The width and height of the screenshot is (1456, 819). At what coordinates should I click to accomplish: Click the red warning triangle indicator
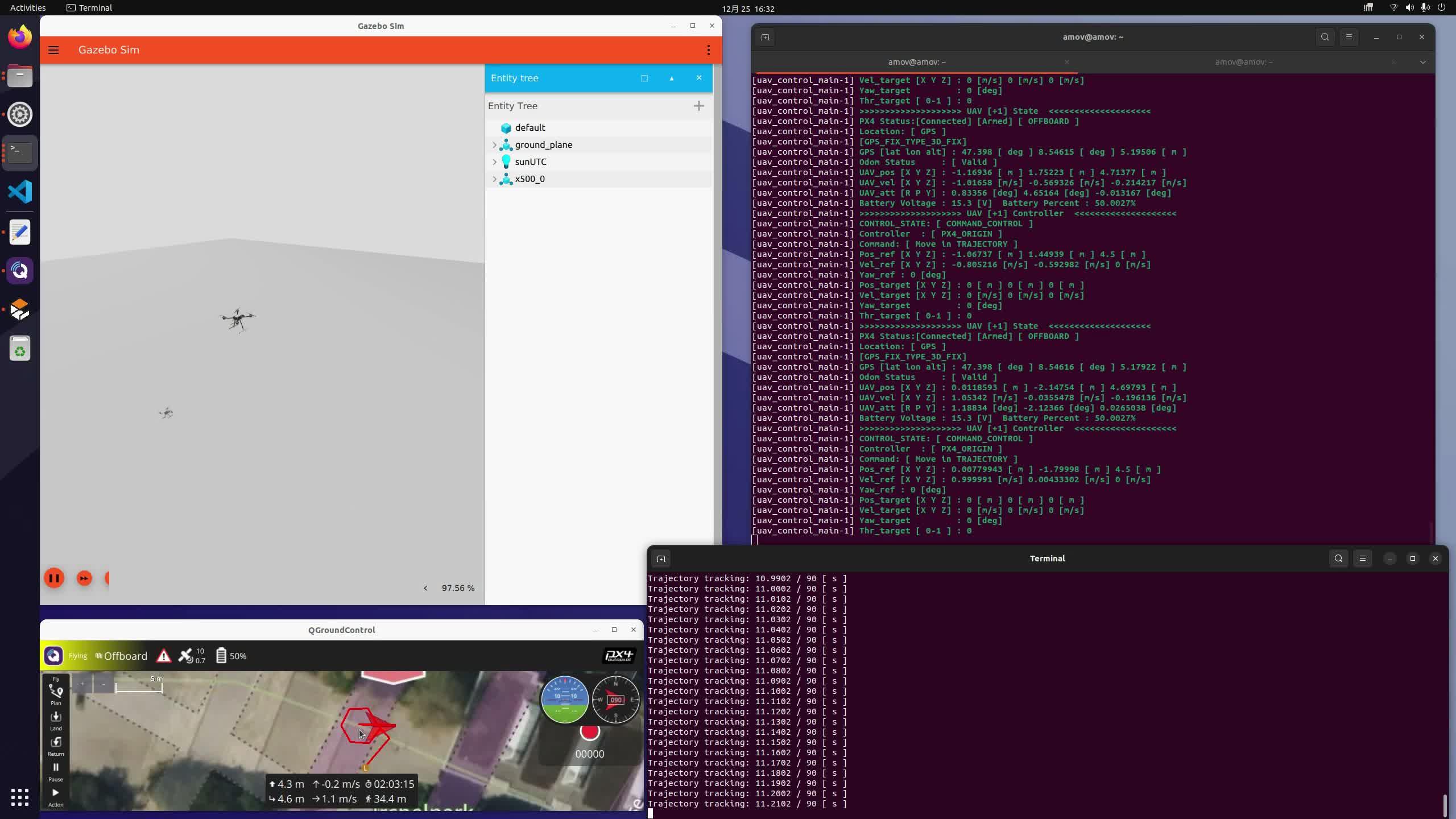click(164, 656)
